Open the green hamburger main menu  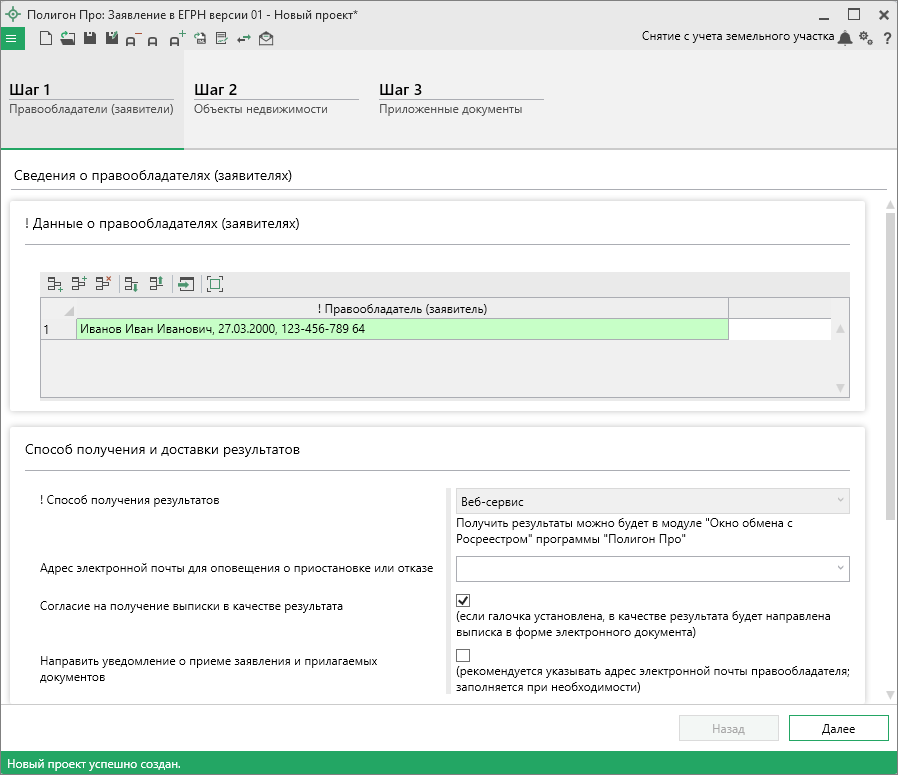coord(12,39)
